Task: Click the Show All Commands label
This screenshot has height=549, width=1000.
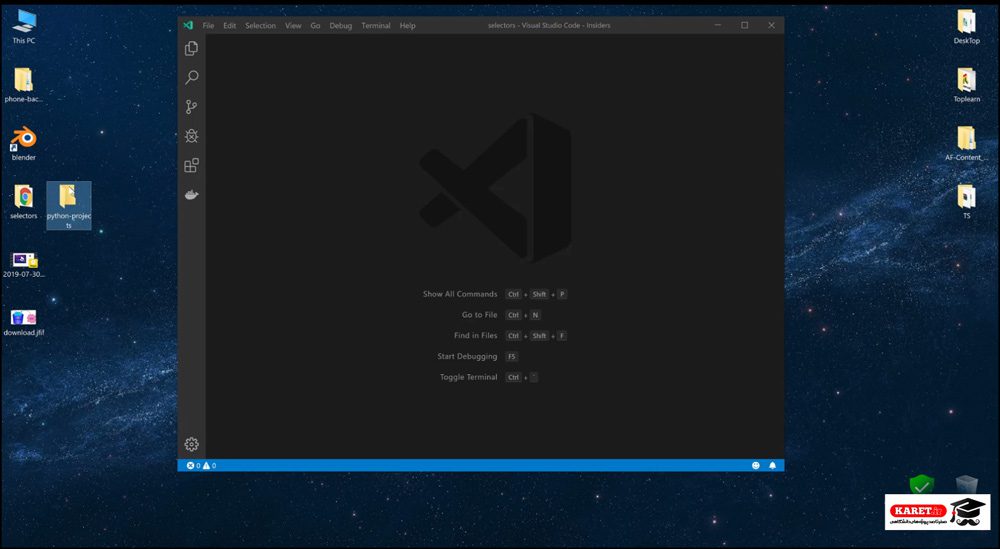Action: 460,294
